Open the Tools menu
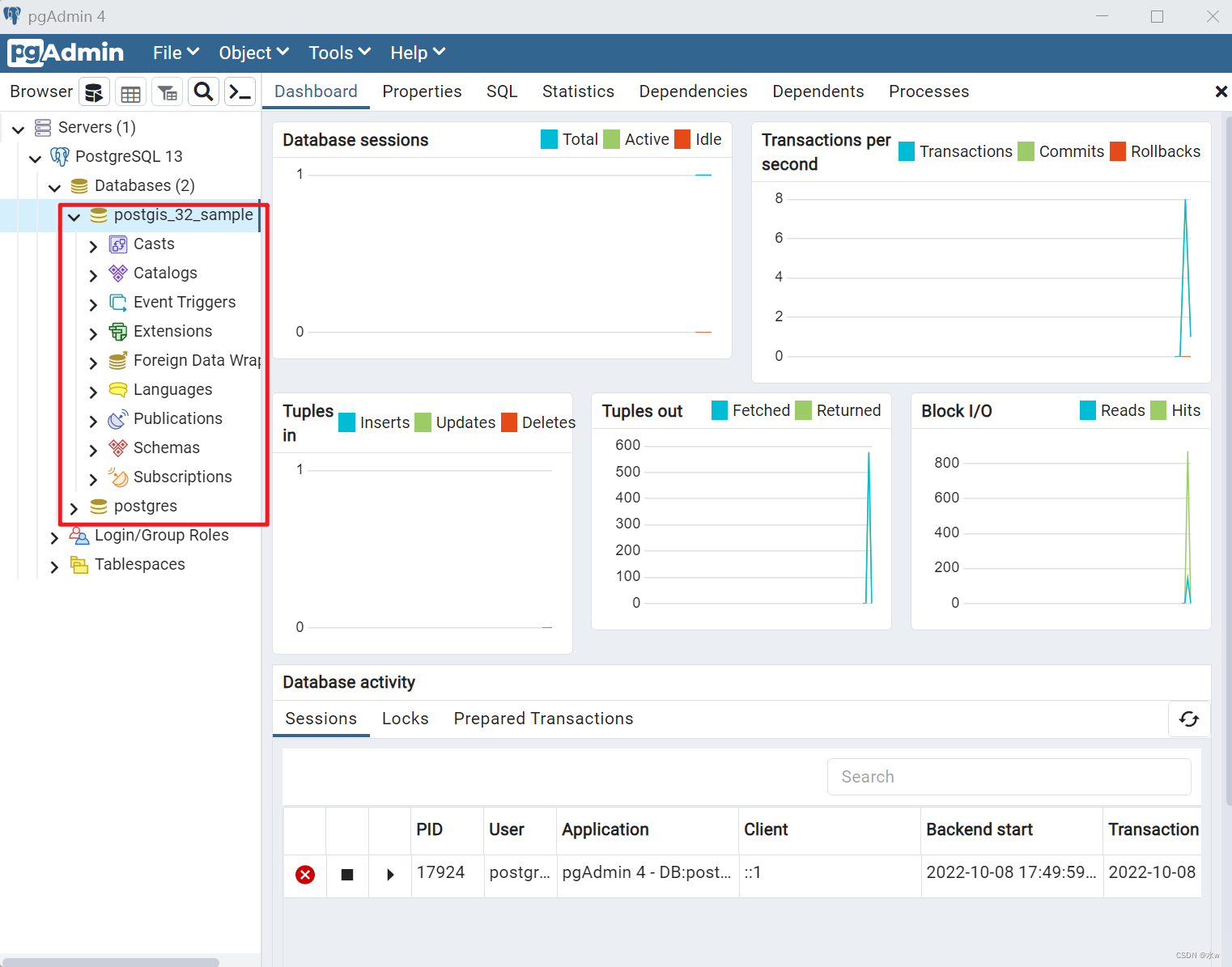This screenshot has height=967, width=1232. click(x=339, y=53)
